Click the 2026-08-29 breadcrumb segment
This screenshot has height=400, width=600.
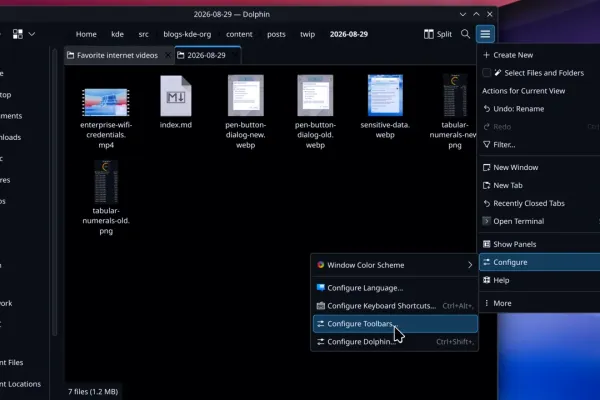click(x=349, y=34)
